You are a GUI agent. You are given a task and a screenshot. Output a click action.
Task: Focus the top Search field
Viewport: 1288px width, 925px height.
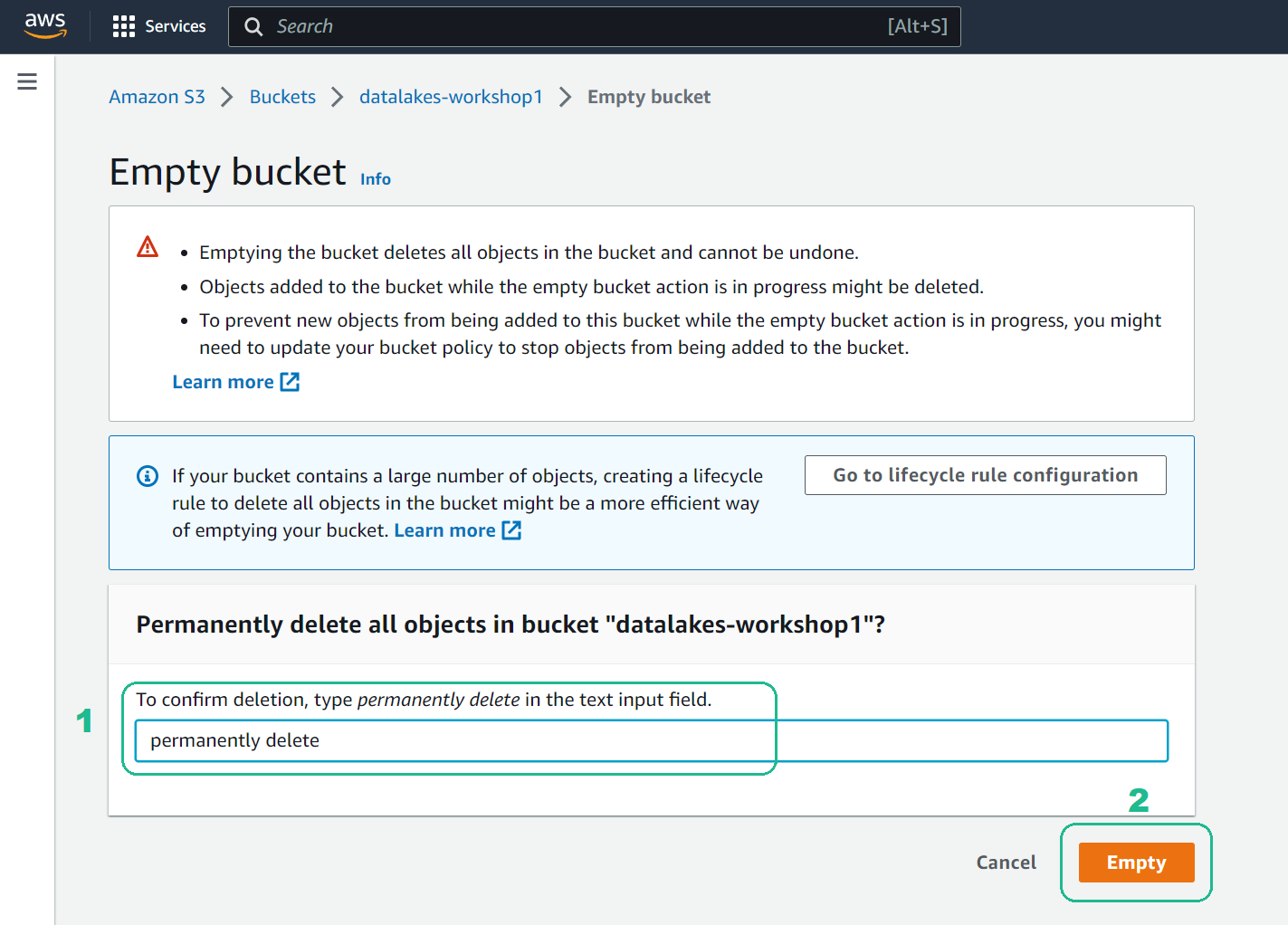594,27
